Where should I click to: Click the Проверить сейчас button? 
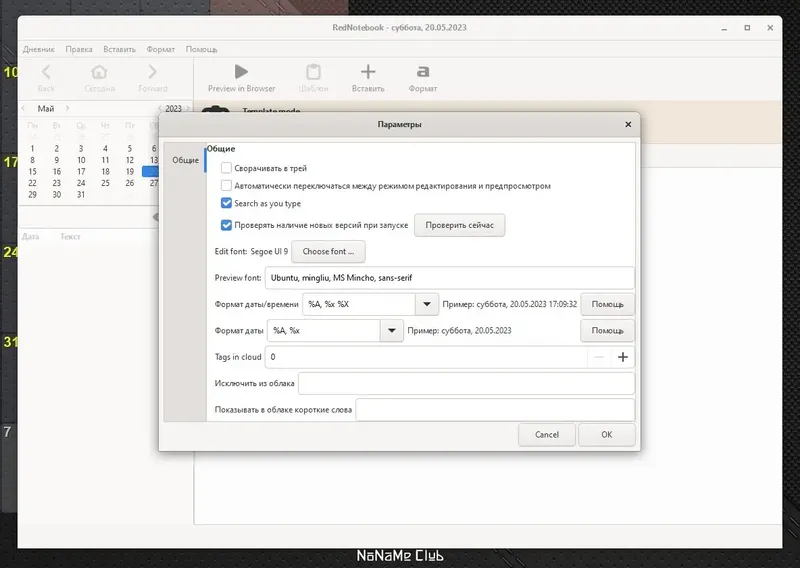460,225
